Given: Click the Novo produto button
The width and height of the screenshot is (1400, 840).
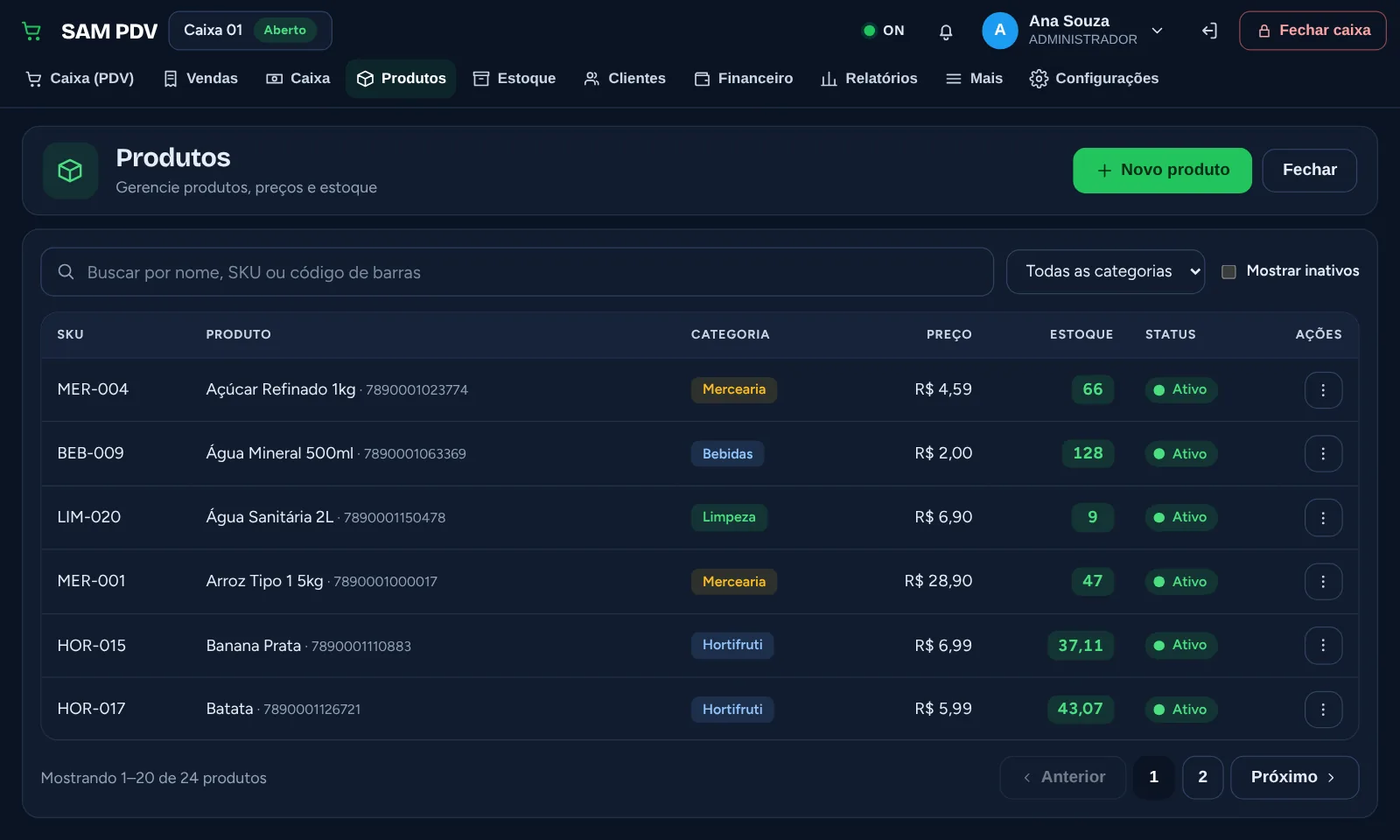Looking at the screenshot, I should pos(1162,171).
